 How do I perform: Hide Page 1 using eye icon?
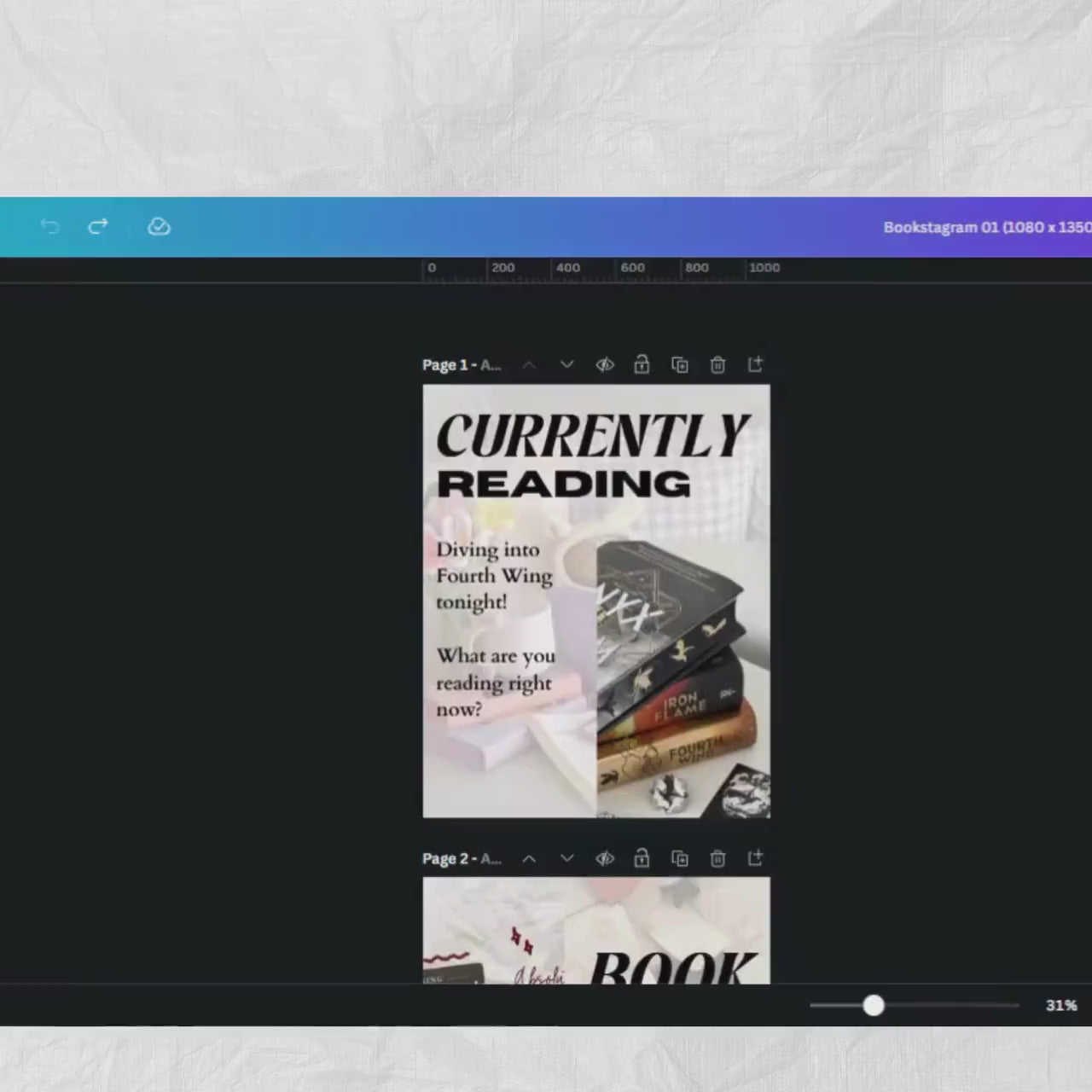(x=605, y=365)
